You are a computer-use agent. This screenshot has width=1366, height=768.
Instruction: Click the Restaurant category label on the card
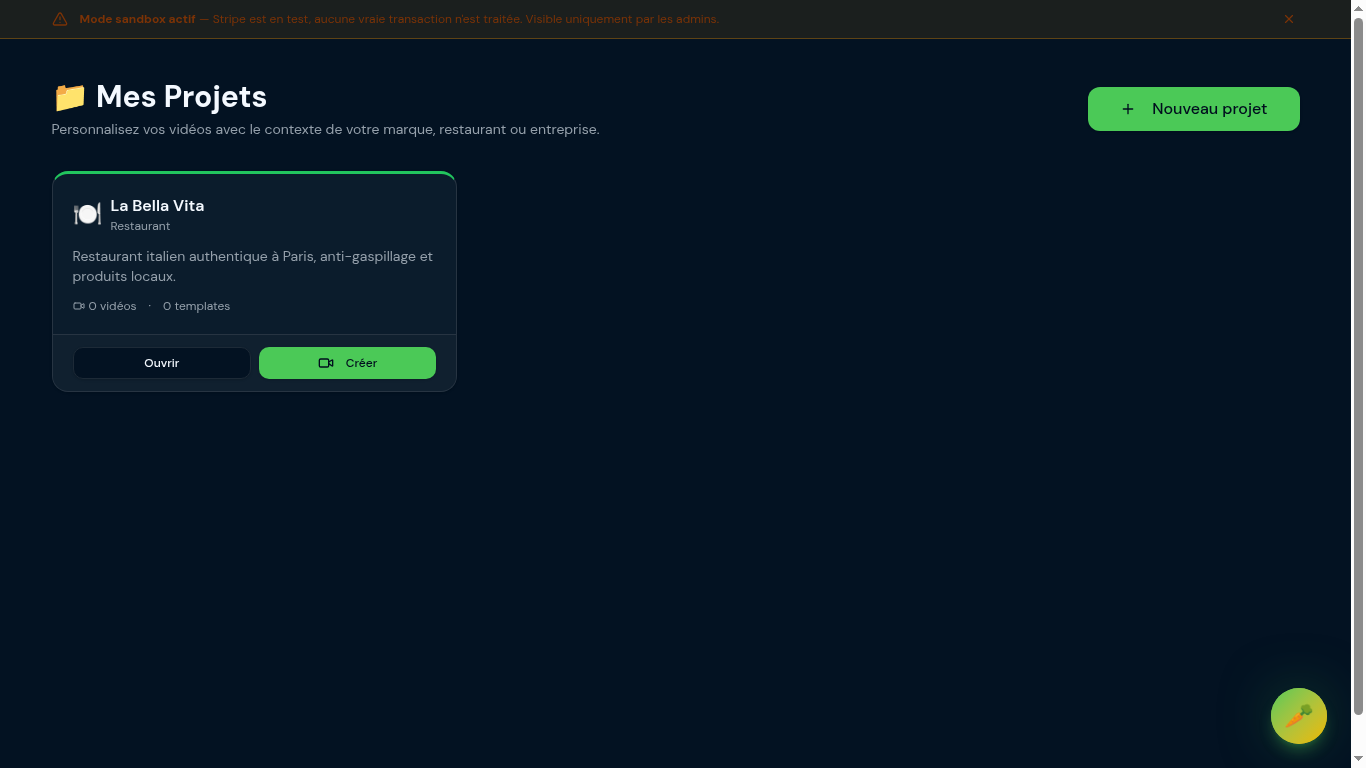[x=140, y=226]
